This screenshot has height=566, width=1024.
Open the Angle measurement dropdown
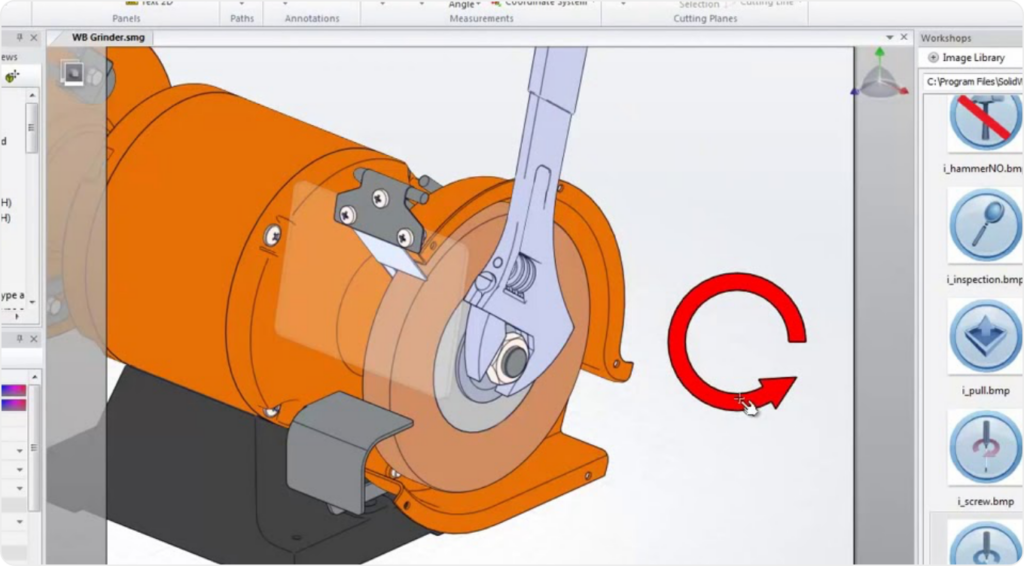(479, 5)
